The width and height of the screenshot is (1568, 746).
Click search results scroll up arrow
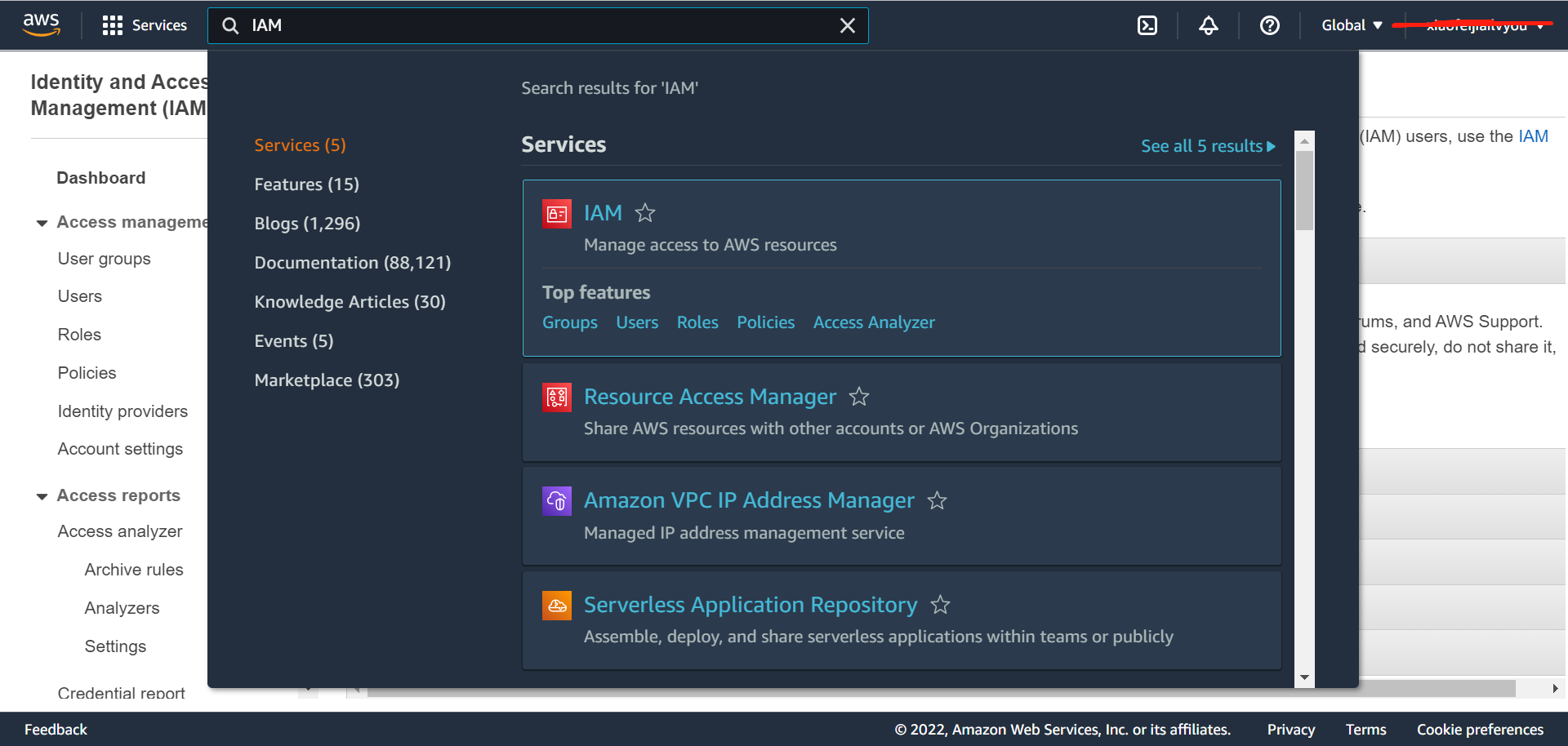pyautogui.click(x=1305, y=141)
